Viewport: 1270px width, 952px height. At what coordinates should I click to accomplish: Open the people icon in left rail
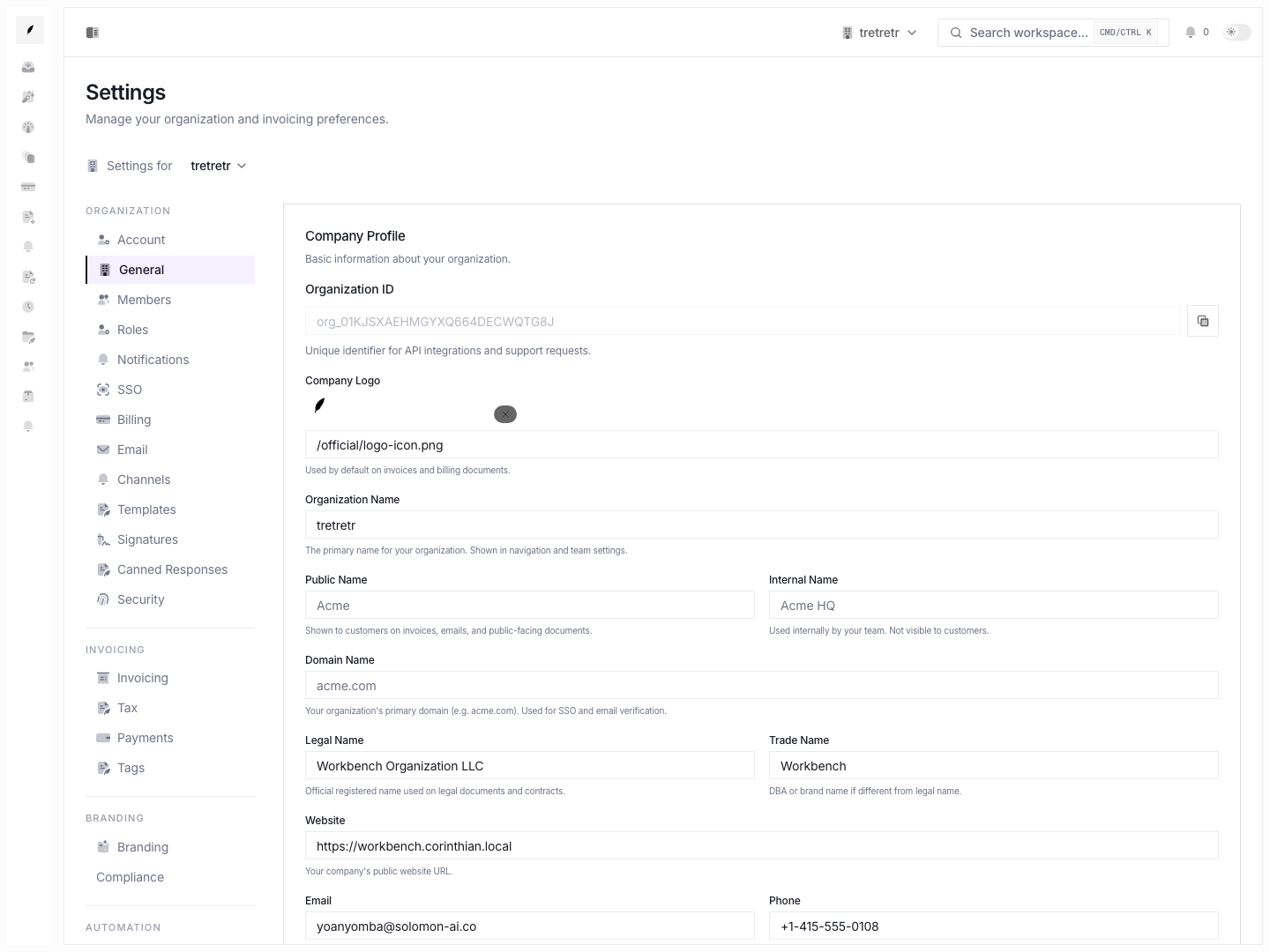[x=28, y=366]
